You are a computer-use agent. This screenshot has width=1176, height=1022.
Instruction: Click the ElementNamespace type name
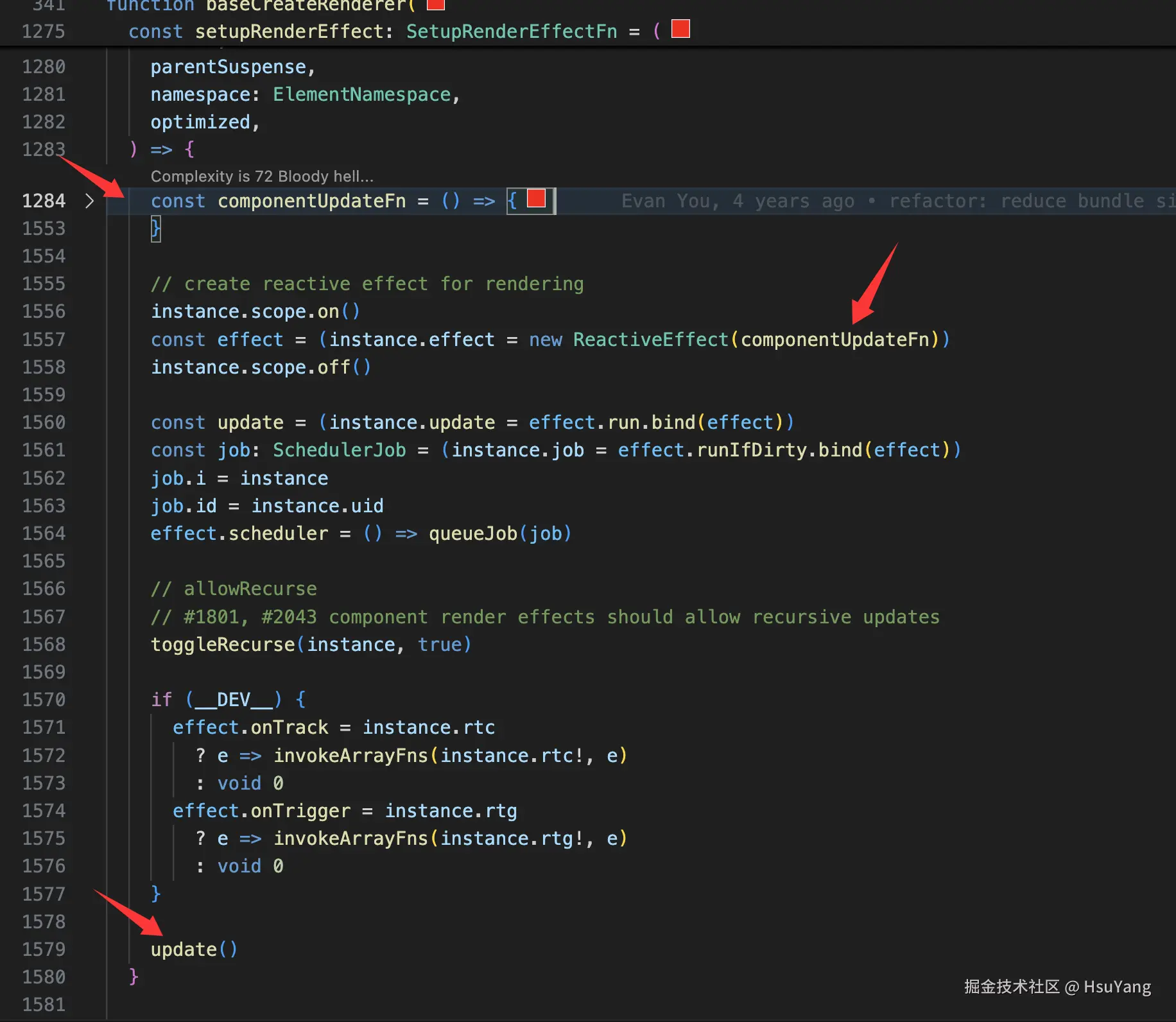(362, 94)
